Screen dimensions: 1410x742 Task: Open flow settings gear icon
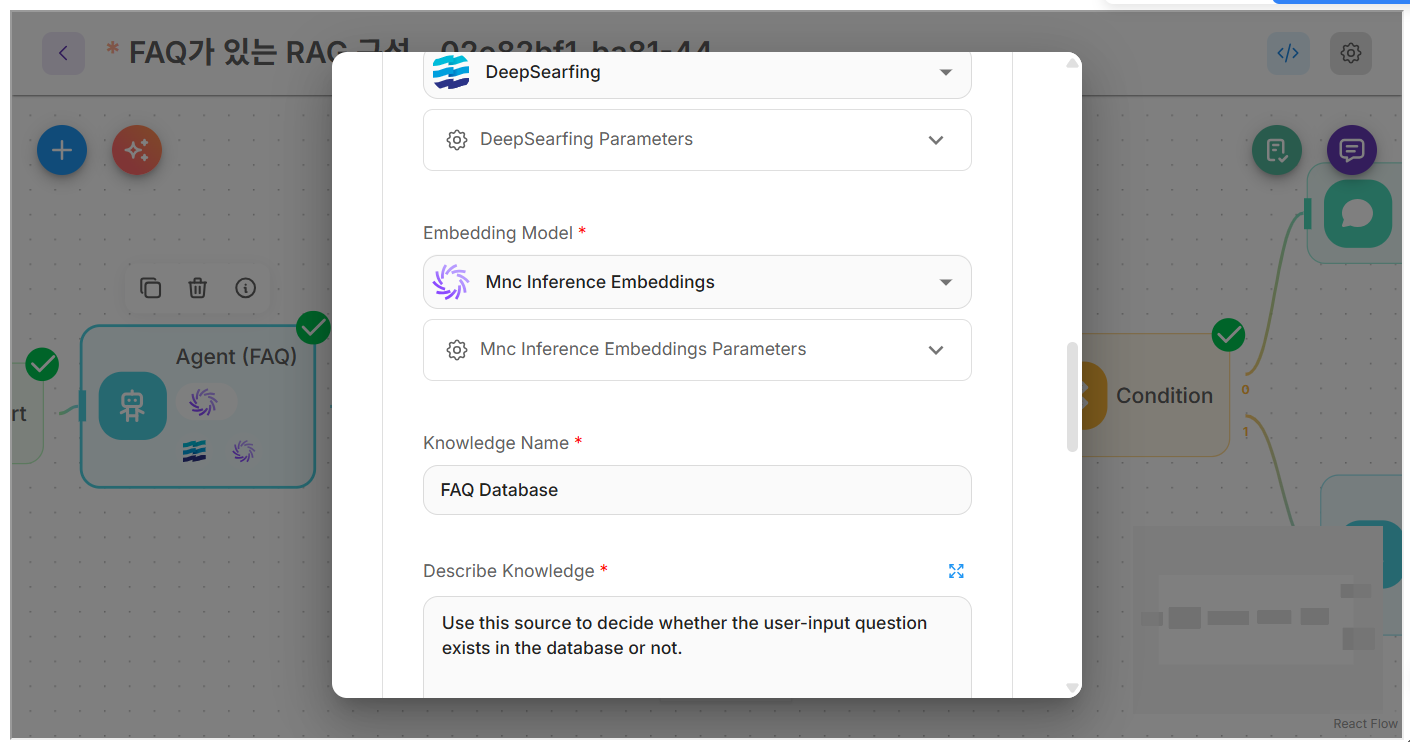point(1350,53)
